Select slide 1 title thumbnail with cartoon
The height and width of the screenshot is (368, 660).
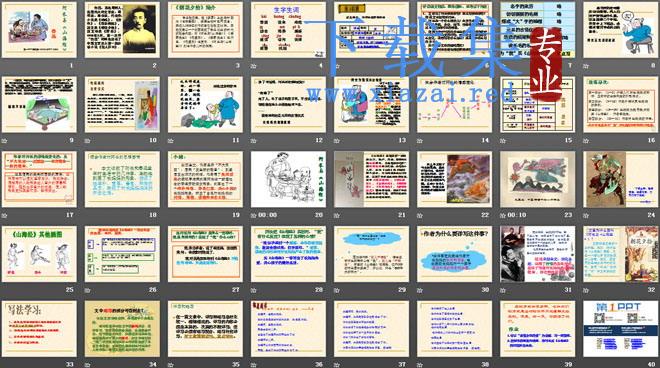[39, 30]
